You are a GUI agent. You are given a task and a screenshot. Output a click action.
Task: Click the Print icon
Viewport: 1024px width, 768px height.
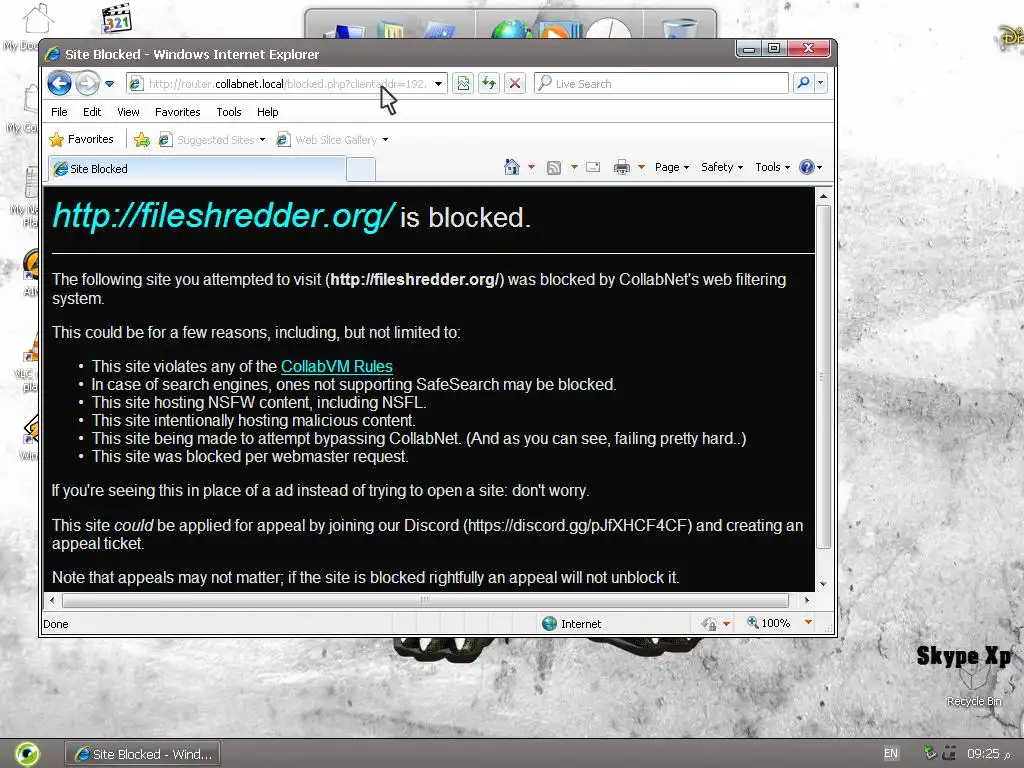622,168
